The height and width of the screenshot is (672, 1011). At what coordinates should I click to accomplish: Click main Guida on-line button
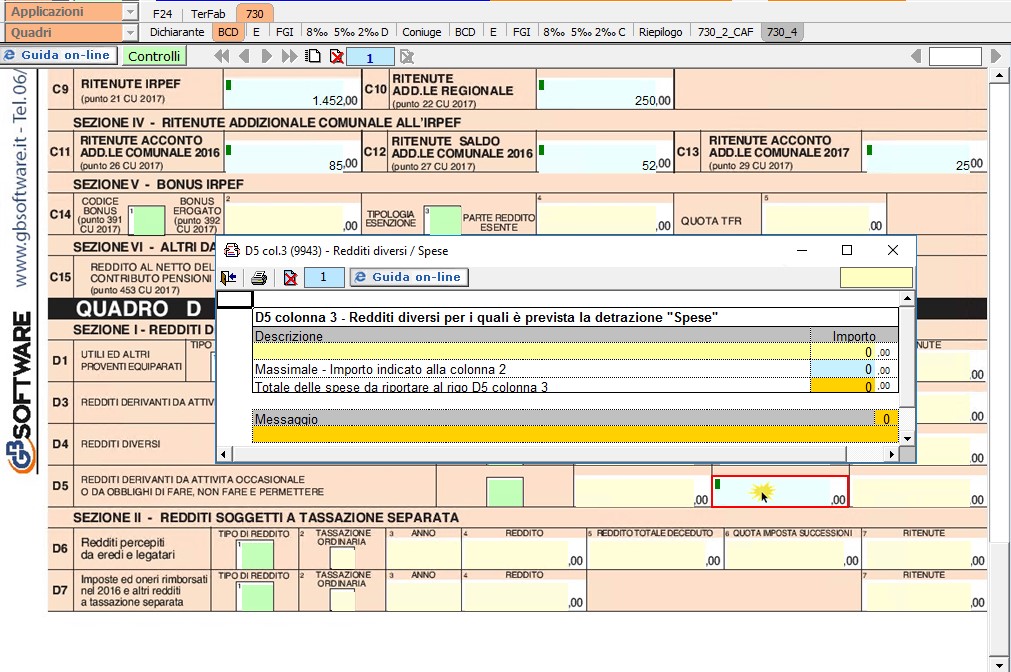(x=59, y=55)
